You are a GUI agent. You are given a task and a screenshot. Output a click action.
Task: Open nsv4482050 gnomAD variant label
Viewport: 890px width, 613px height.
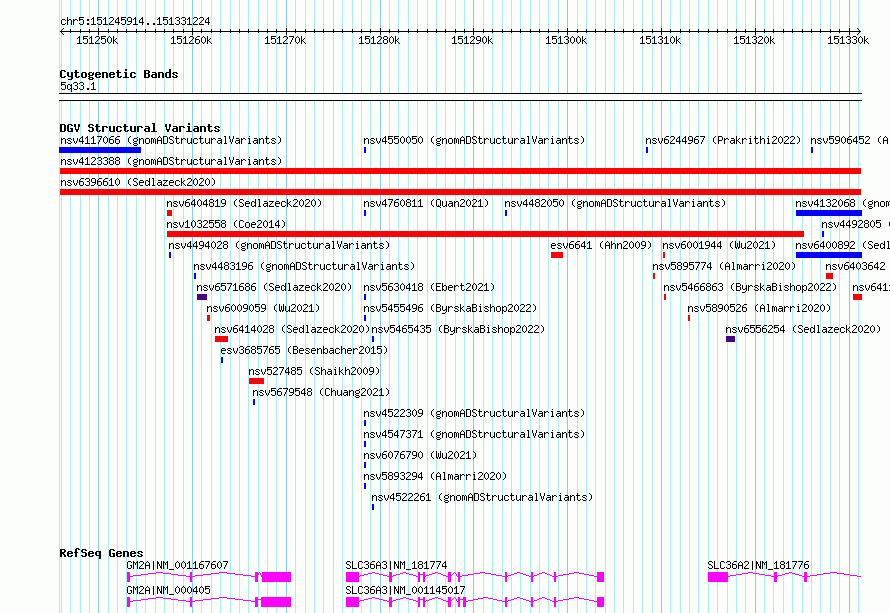pyautogui.click(x=615, y=203)
